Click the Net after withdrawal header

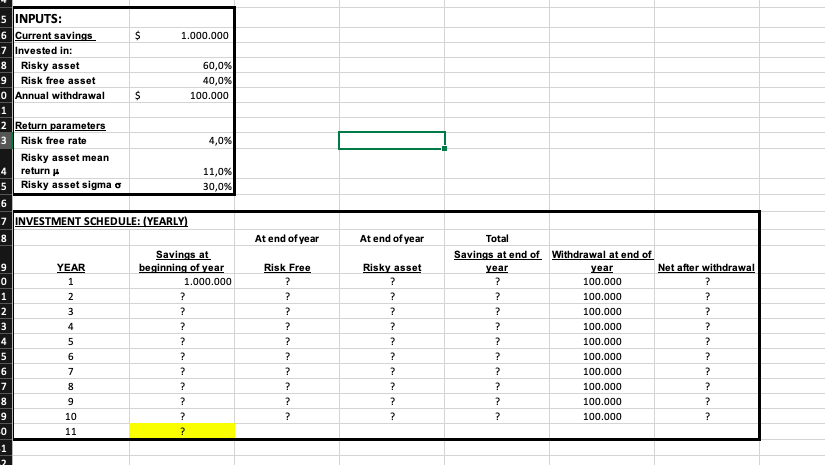[707, 267]
